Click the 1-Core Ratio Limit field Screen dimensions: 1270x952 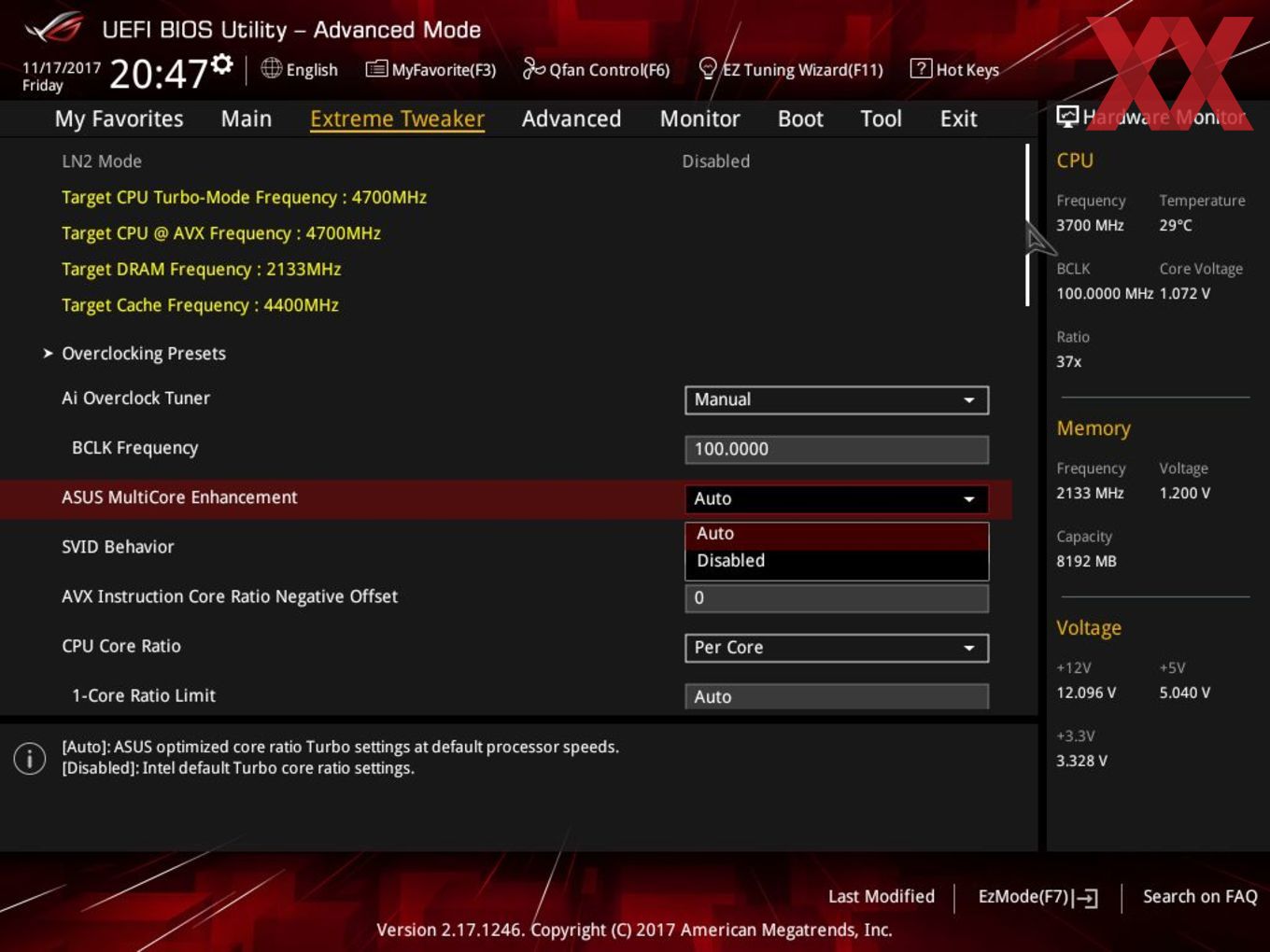tap(837, 696)
